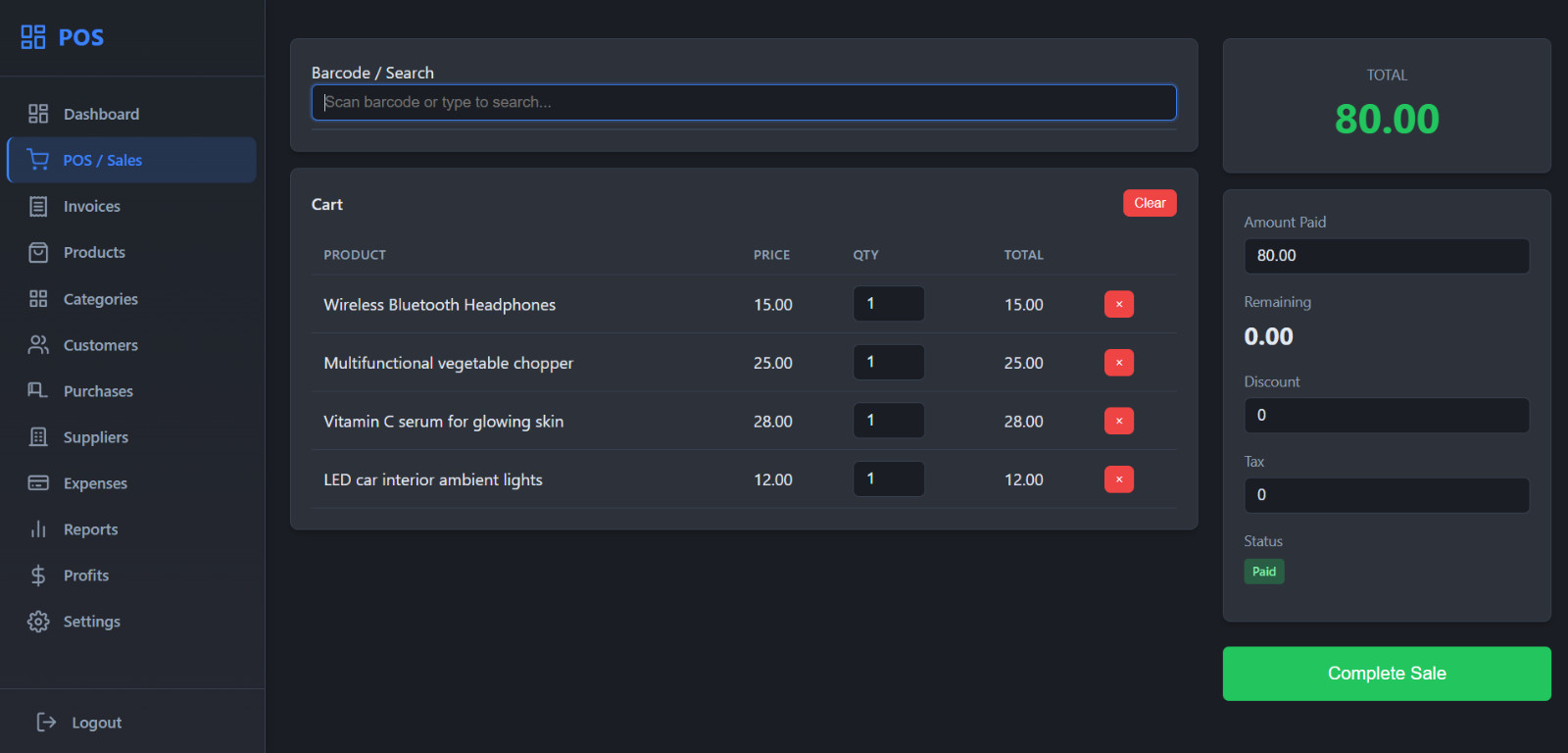View the Reports page
This screenshot has height=753, width=1568.
pos(132,528)
